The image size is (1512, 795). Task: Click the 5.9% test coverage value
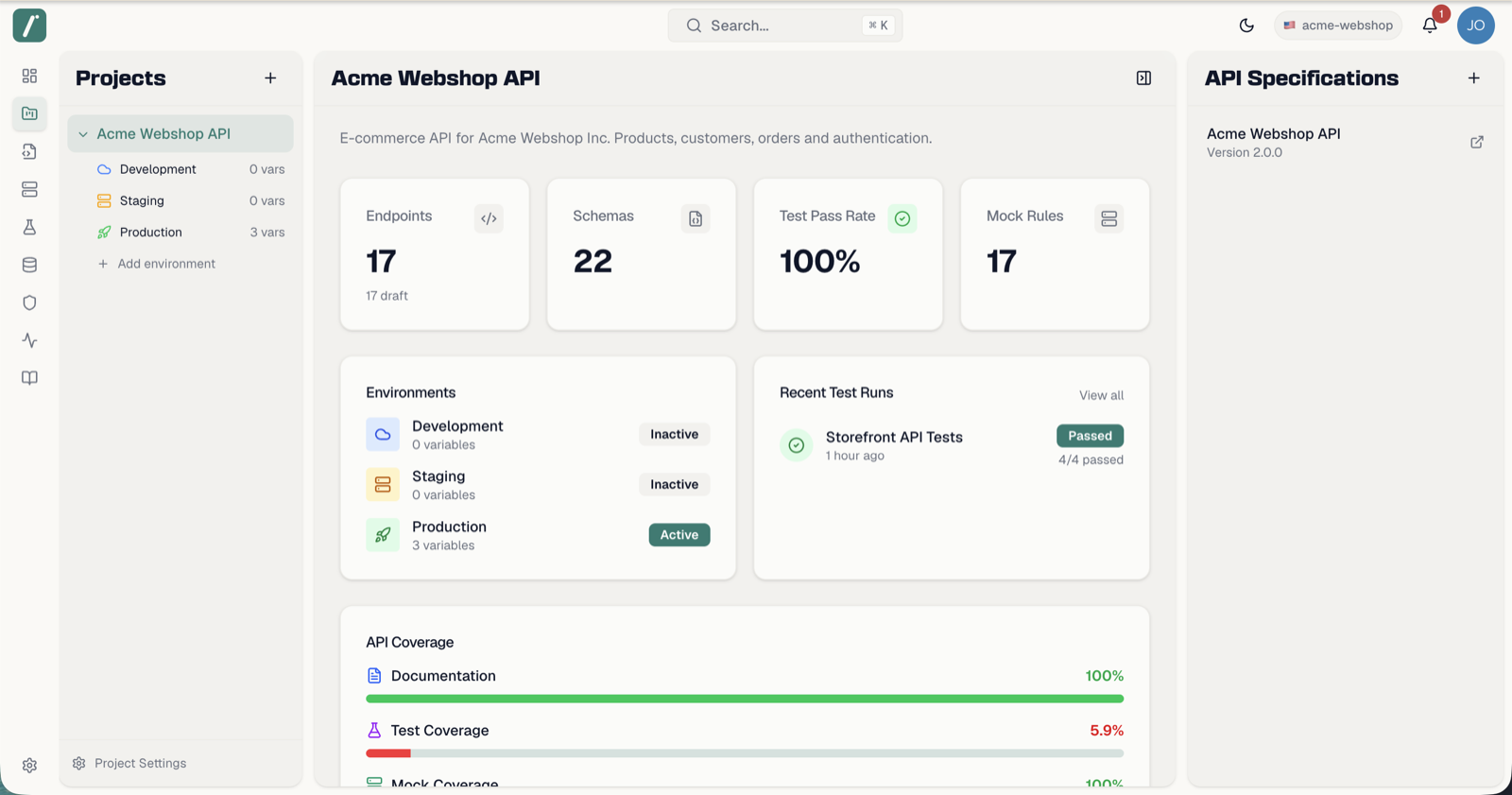[1107, 731]
